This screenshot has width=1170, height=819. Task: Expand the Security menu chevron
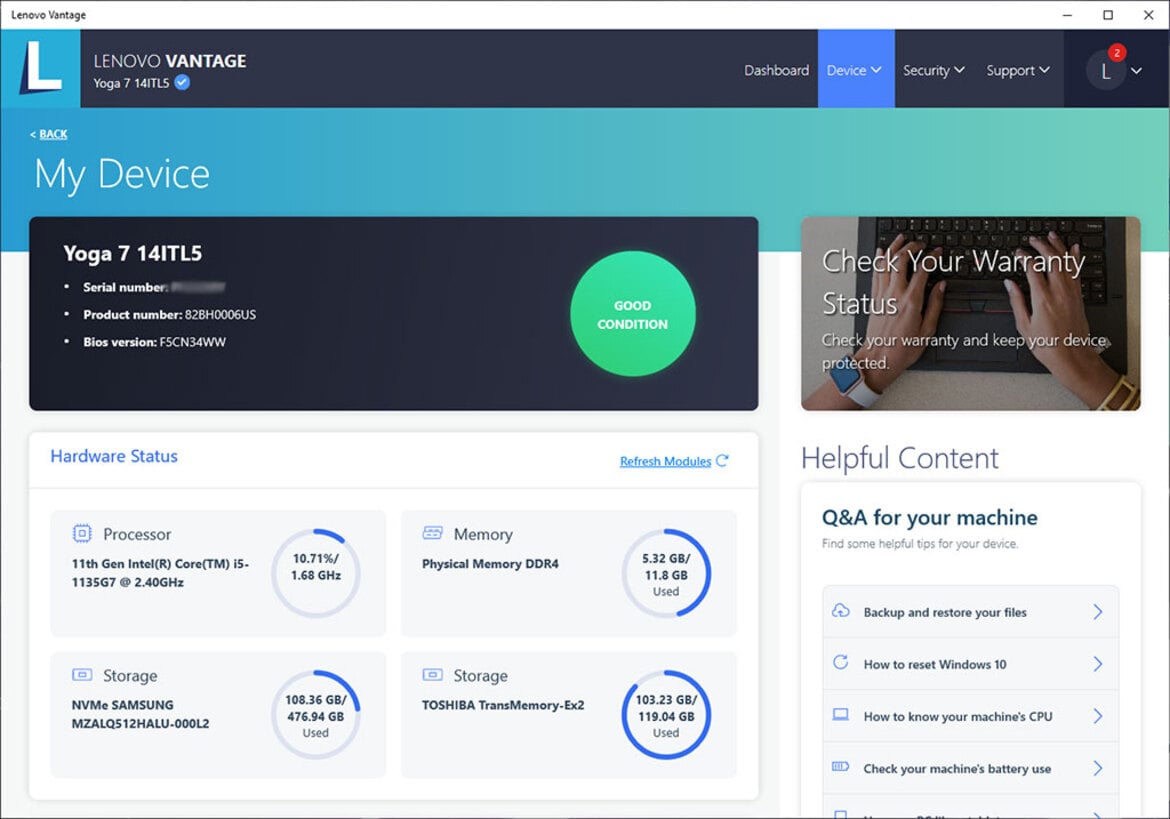click(960, 69)
